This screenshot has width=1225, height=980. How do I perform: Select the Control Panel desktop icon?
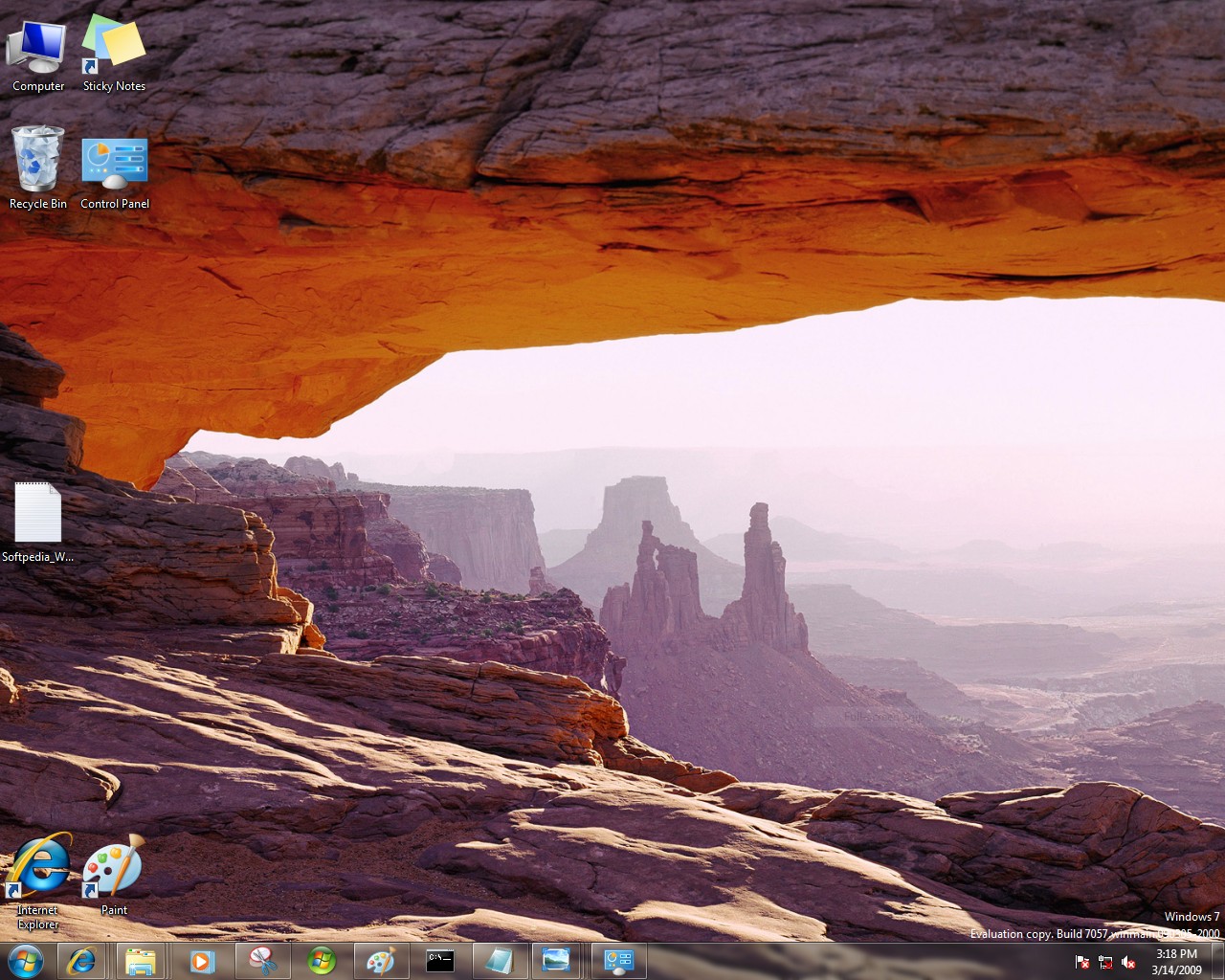tap(115, 165)
